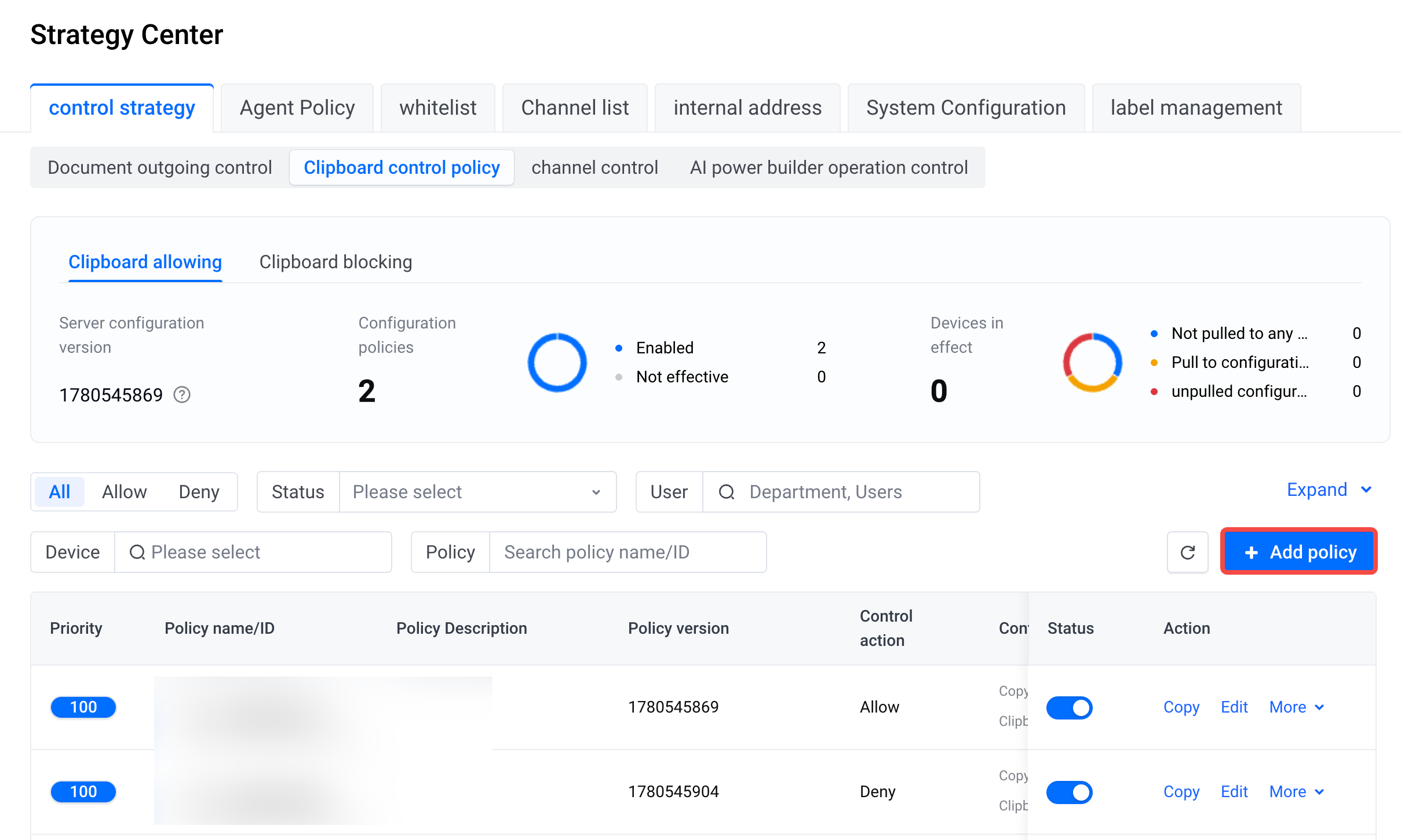Viewport: 1401px width, 840px height.
Task: Disable the Allow policy status toggle
Action: coord(1070,707)
